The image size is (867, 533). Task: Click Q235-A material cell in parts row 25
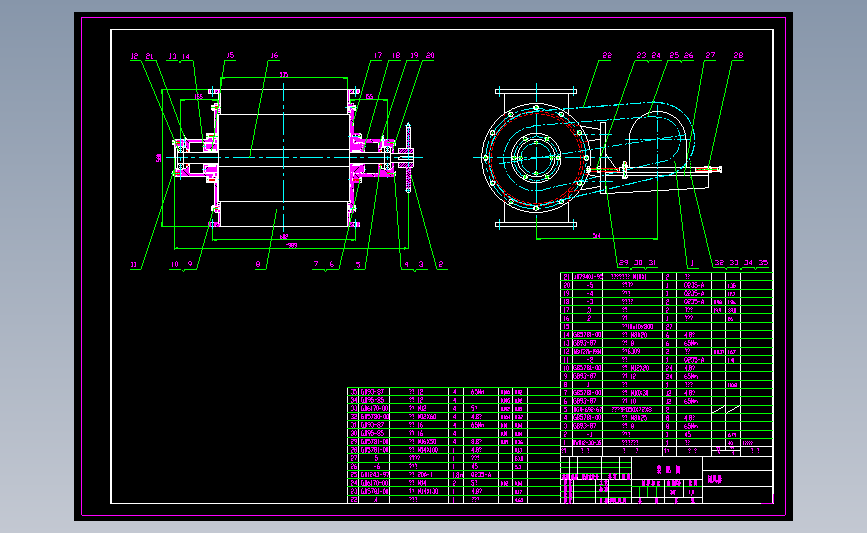[x=480, y=475]
